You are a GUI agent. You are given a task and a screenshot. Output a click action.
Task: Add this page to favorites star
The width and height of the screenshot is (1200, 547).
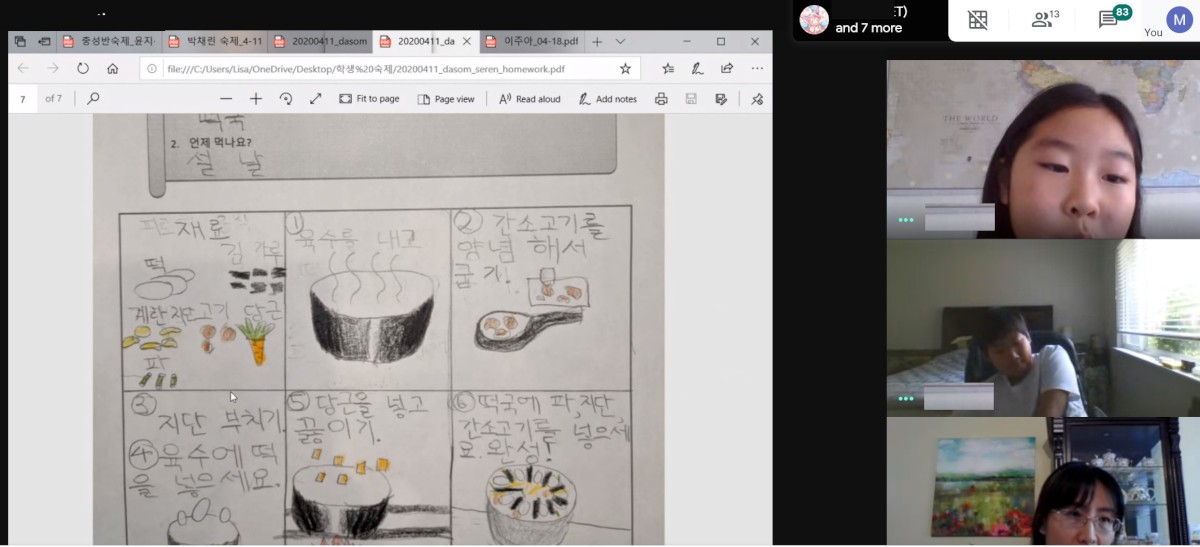(625, 69)
